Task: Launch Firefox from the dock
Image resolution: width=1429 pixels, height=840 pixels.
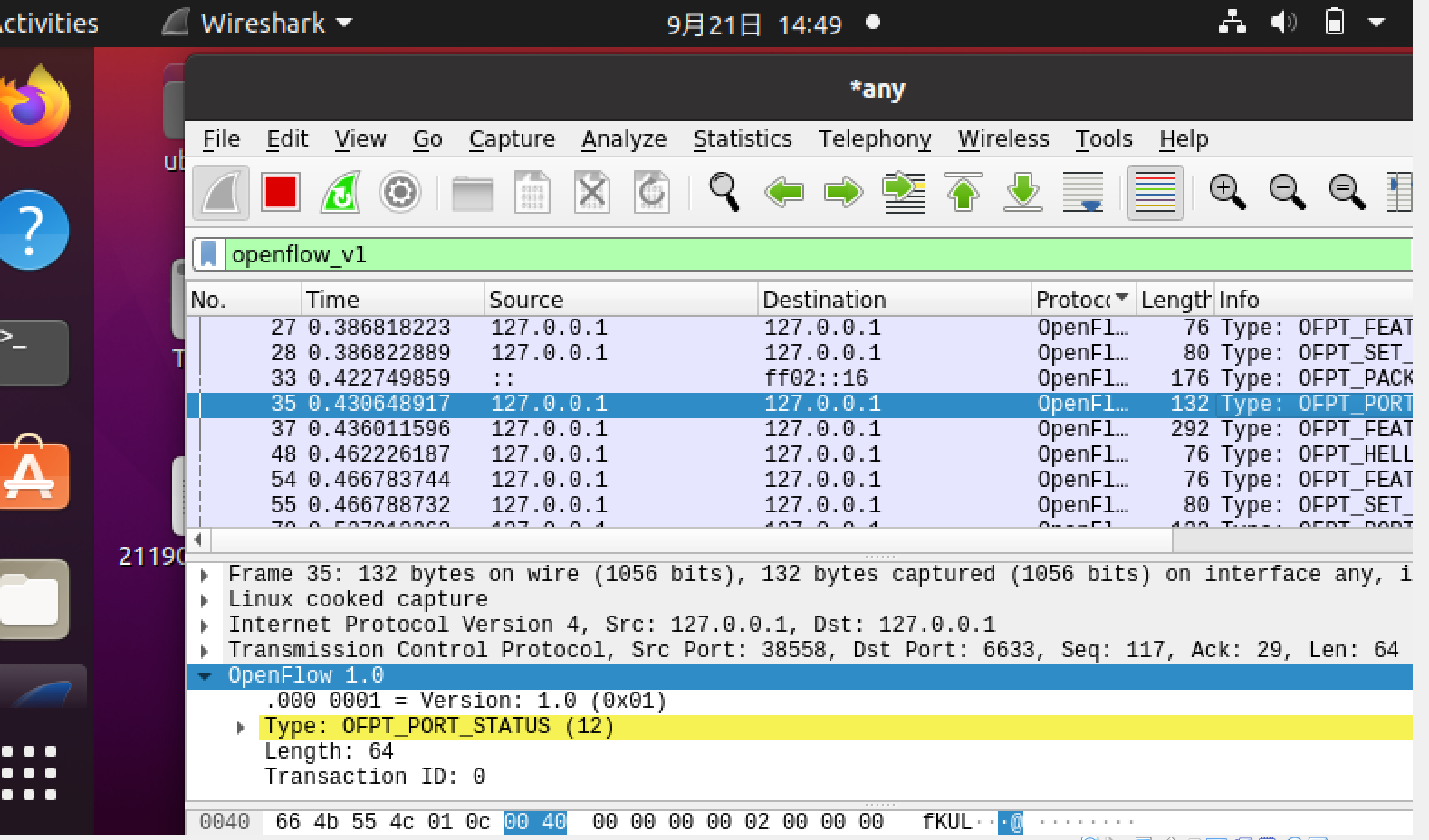Action: click(x=34, y=107)
